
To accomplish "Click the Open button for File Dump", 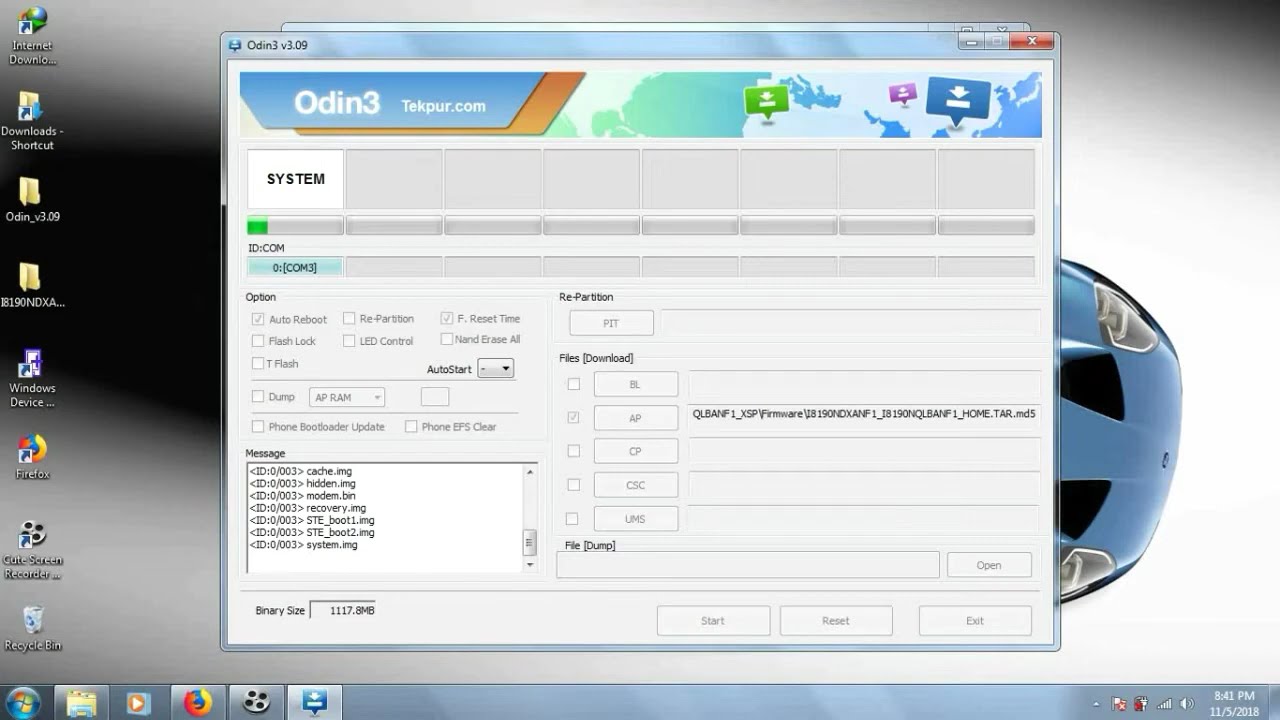I will coord(989,565).
